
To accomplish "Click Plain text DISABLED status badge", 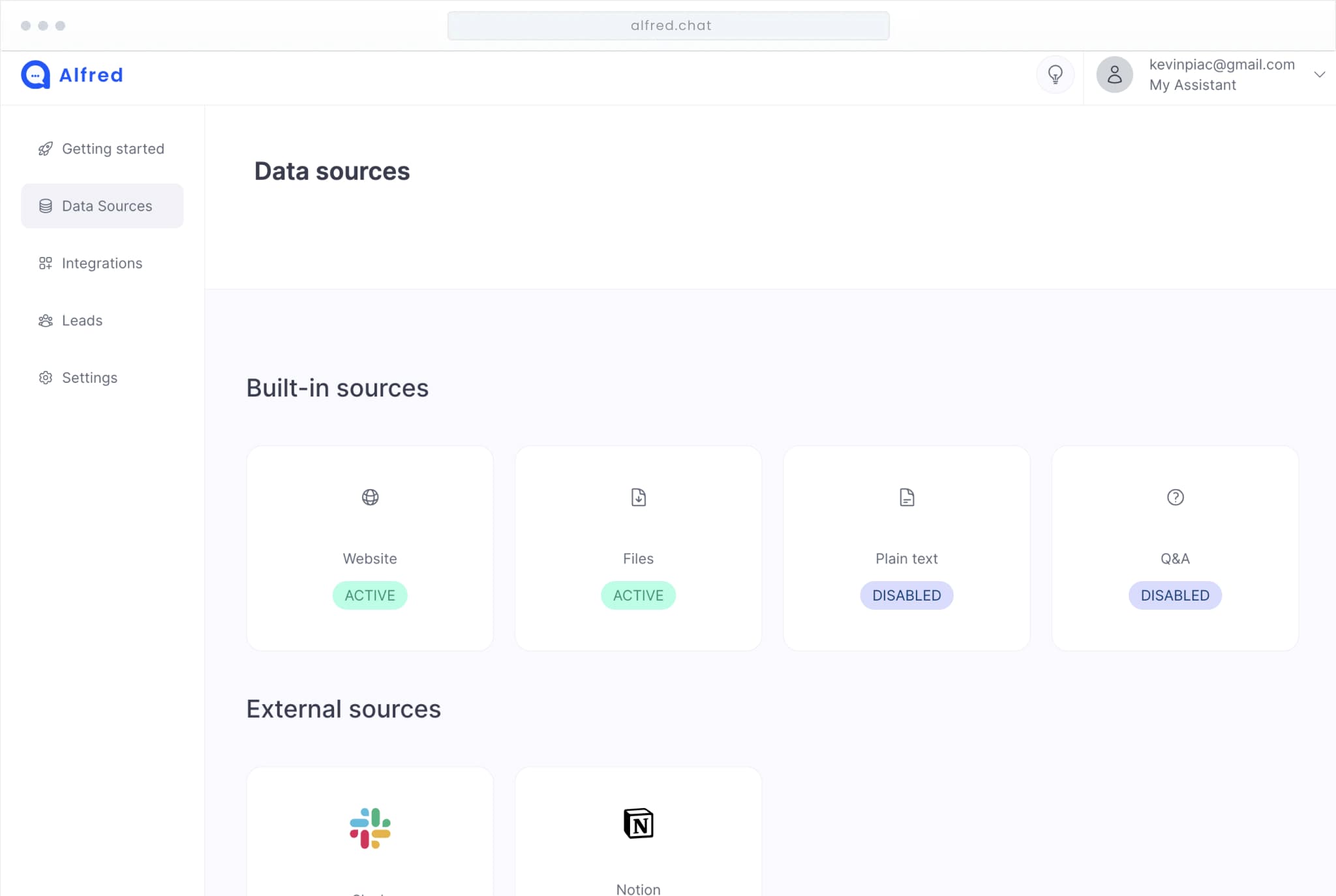I will tap(906, 595).
